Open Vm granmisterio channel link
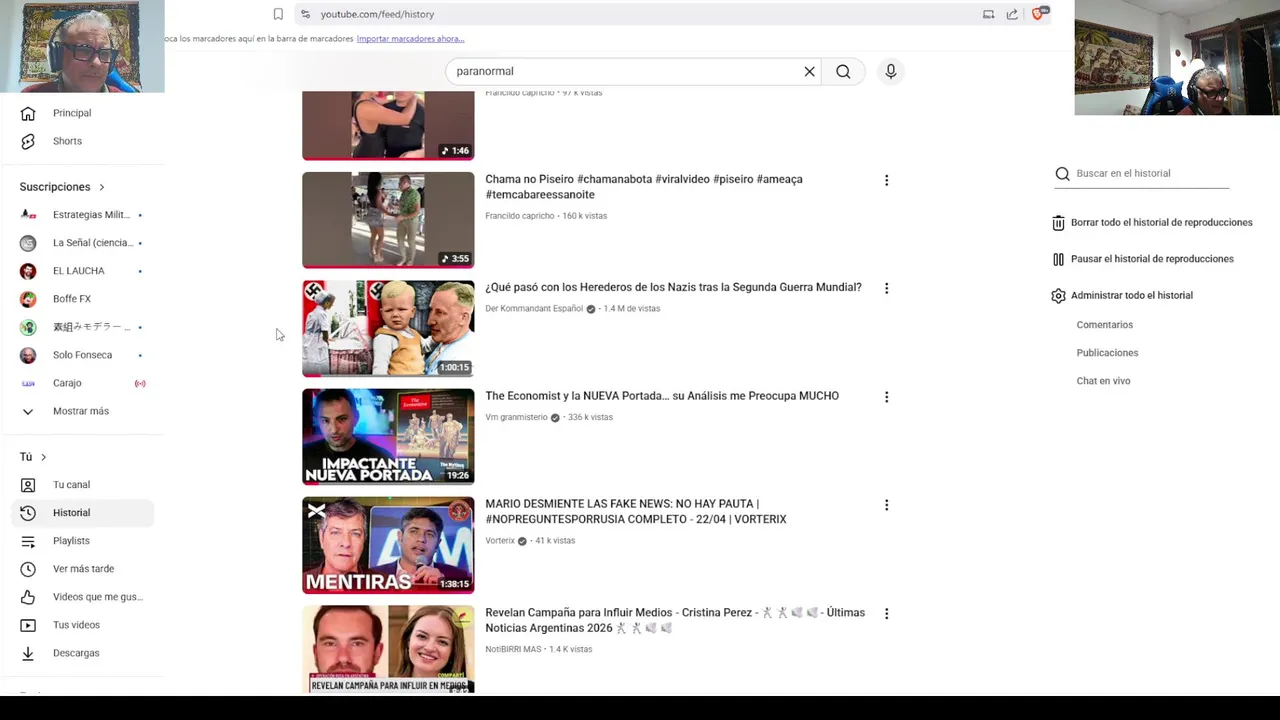The image size is (1280, 720). 516,417
